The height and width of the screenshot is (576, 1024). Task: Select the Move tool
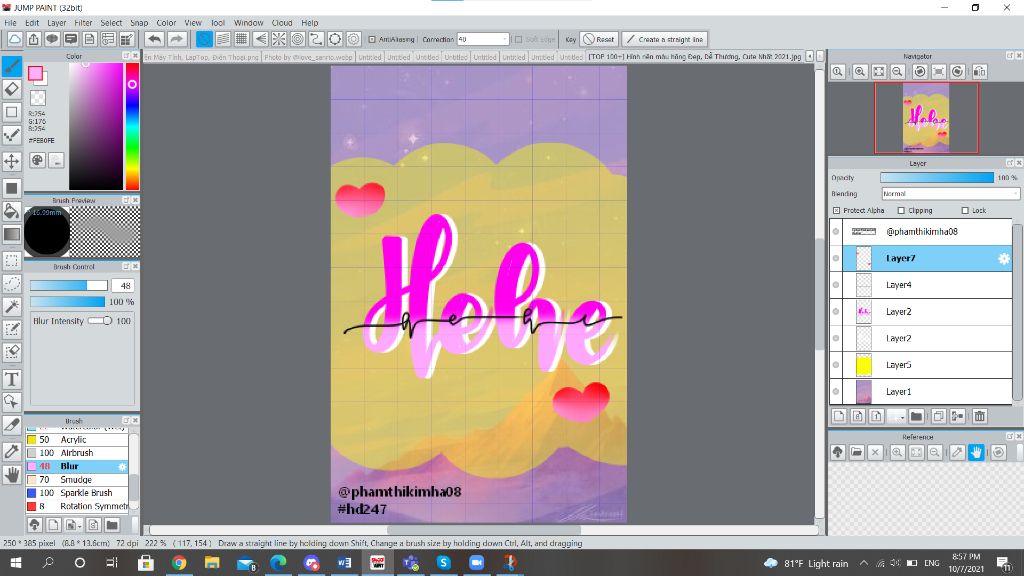12,161
